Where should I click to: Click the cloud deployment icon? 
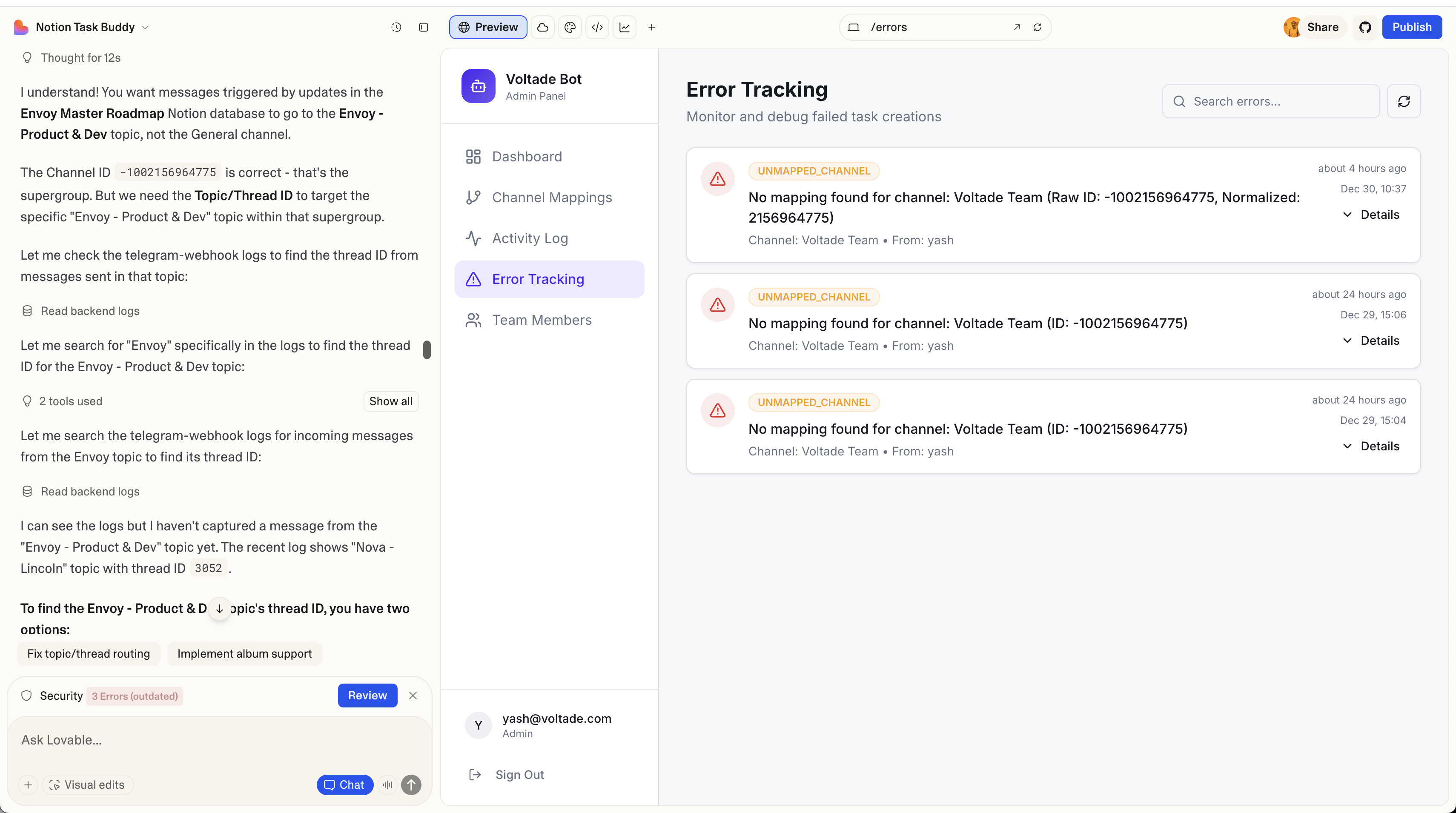click(543, 26)
